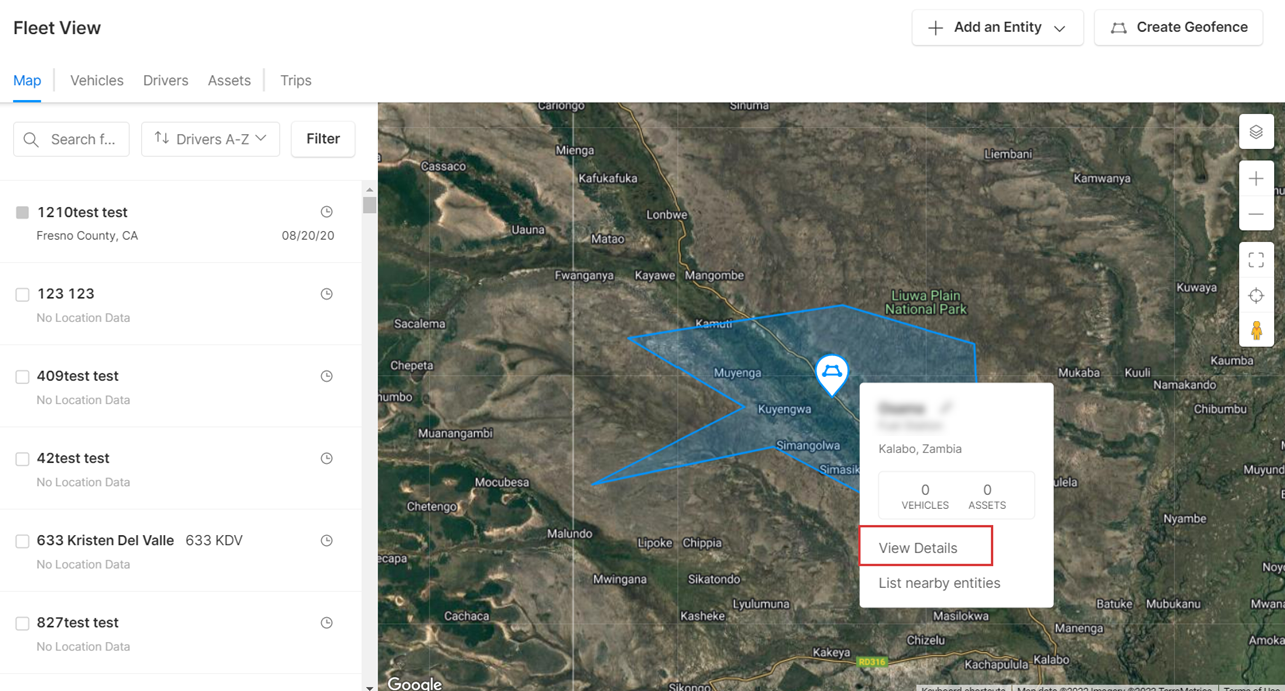The height and width of the screenshot is (691, 1285).
Task: Focus the driver search field
Action: pos(71,139)
